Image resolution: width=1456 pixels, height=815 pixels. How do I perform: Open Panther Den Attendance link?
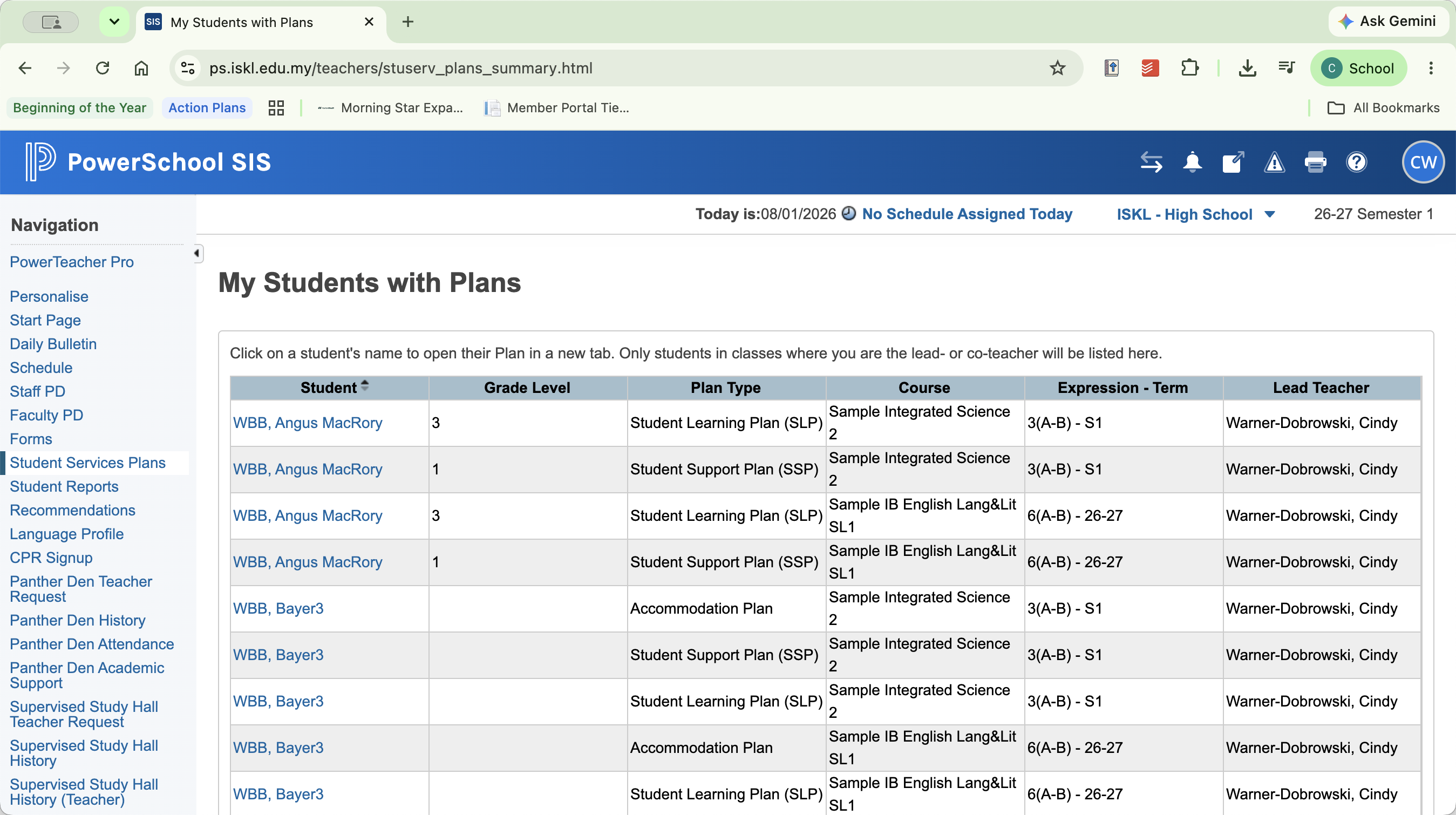coord(92,644)
